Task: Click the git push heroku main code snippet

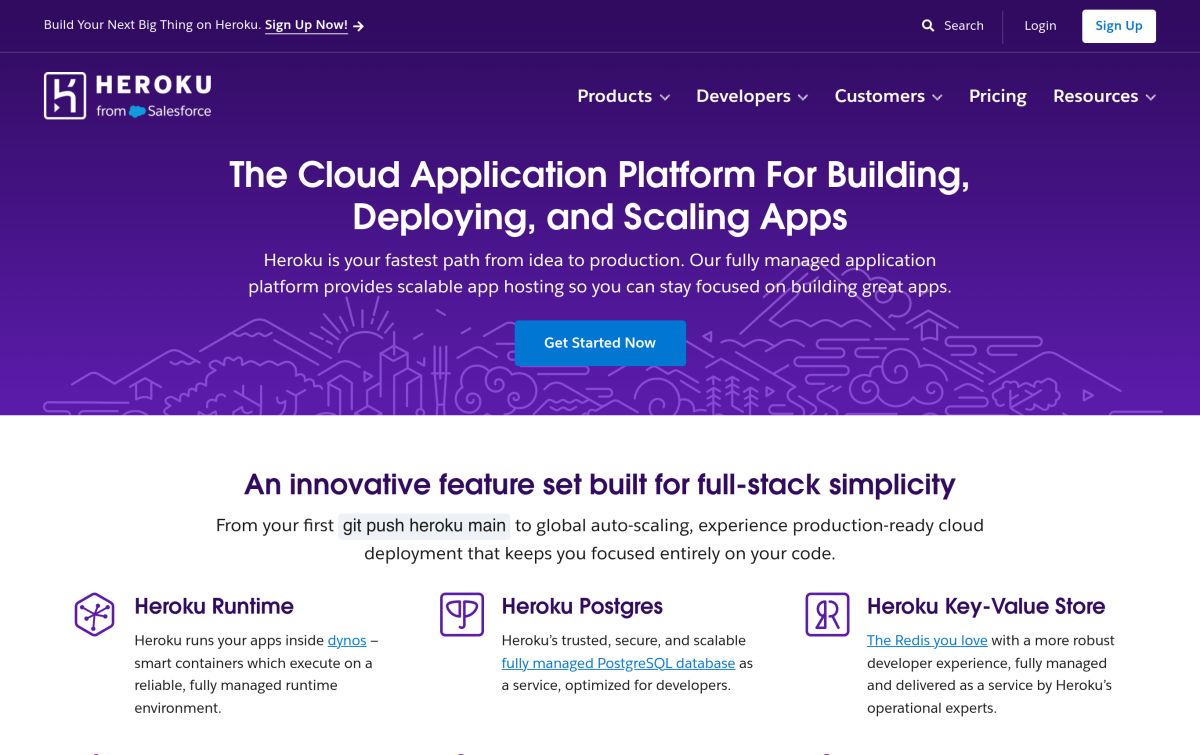Action: [424, 525]
